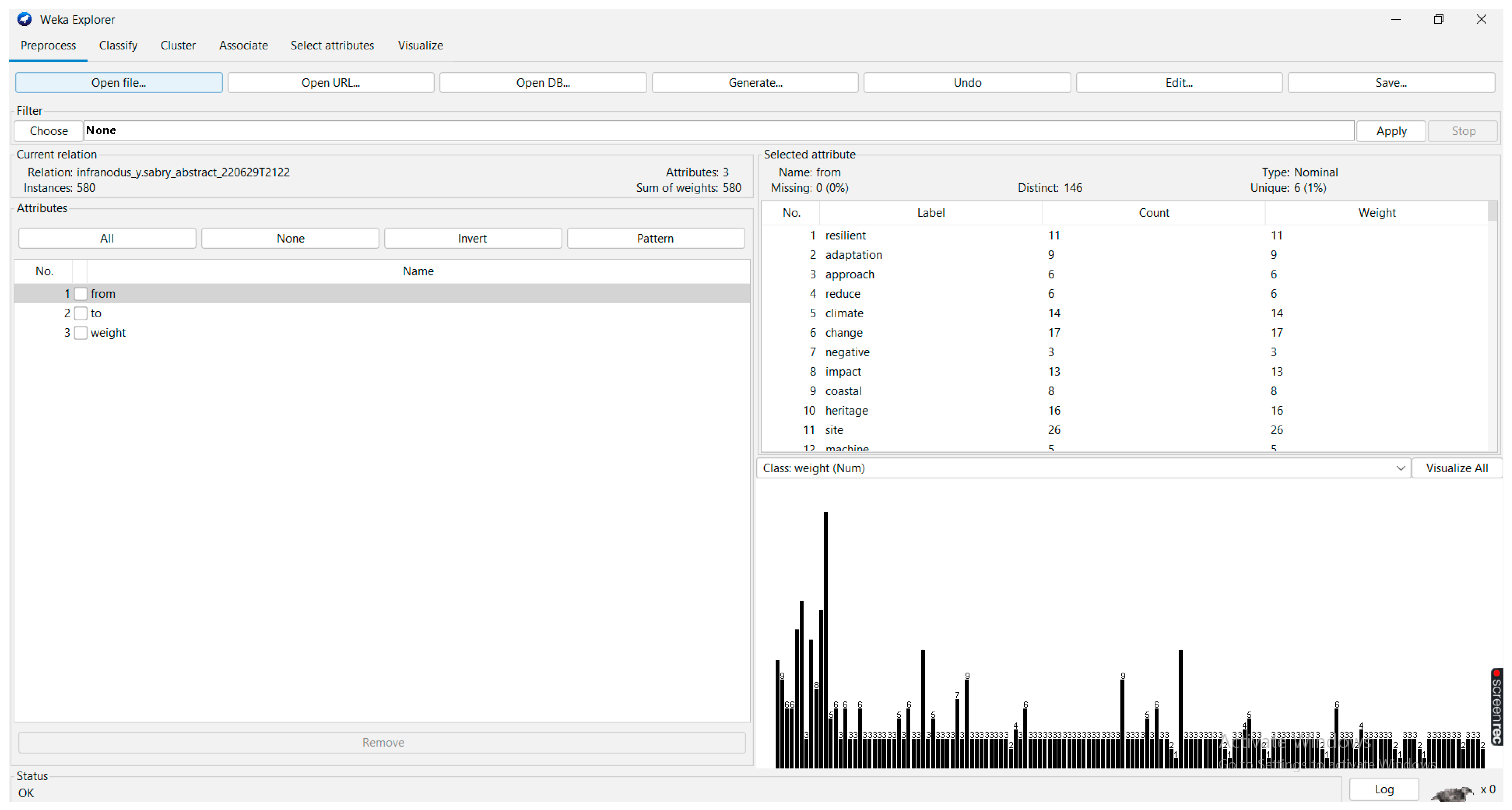Click the Weka bird icon in status bar
The width and height of the screenshot is (1512, 810).
point(1452,794)
